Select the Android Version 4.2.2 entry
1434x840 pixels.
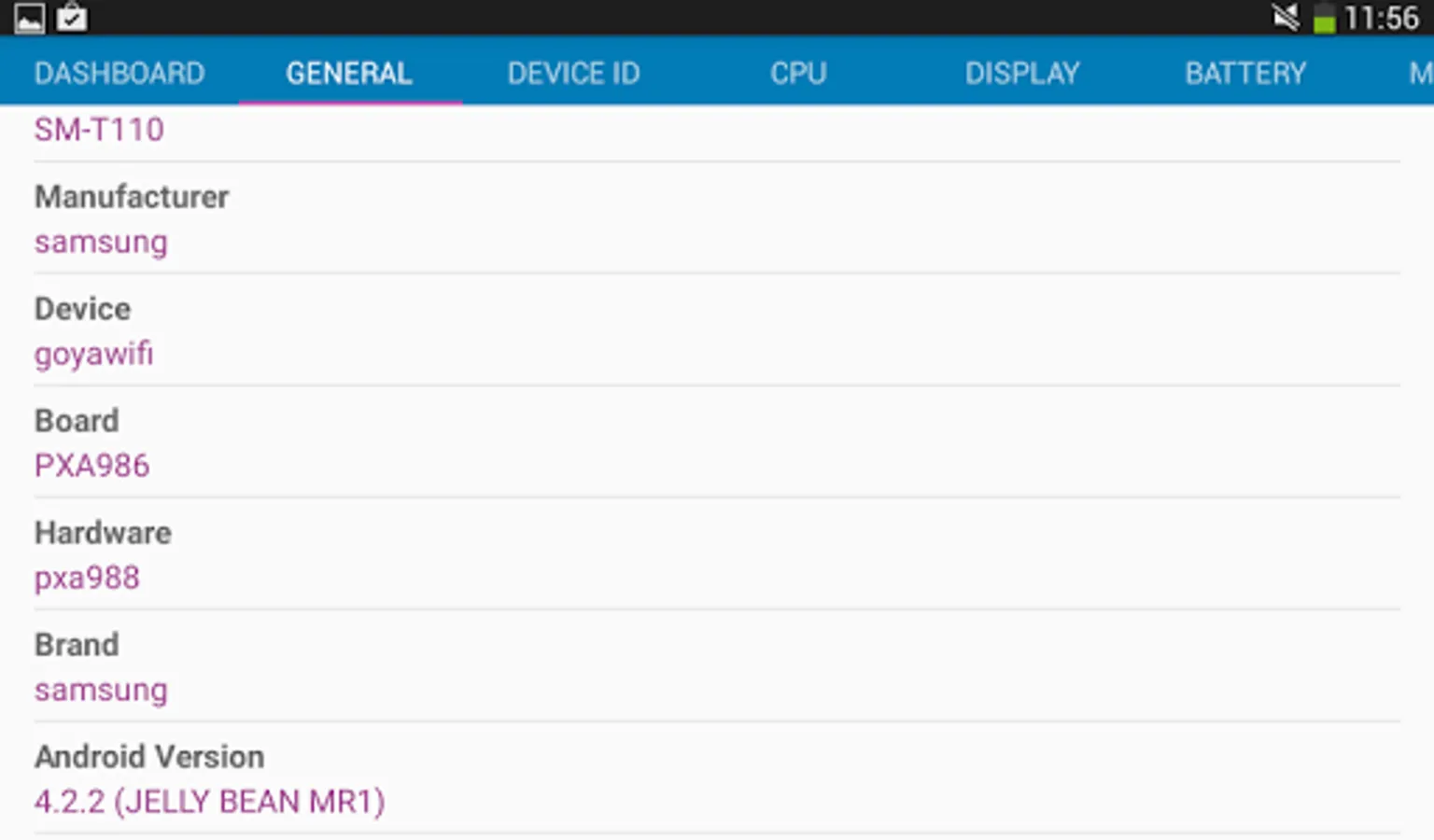(717, 778)
